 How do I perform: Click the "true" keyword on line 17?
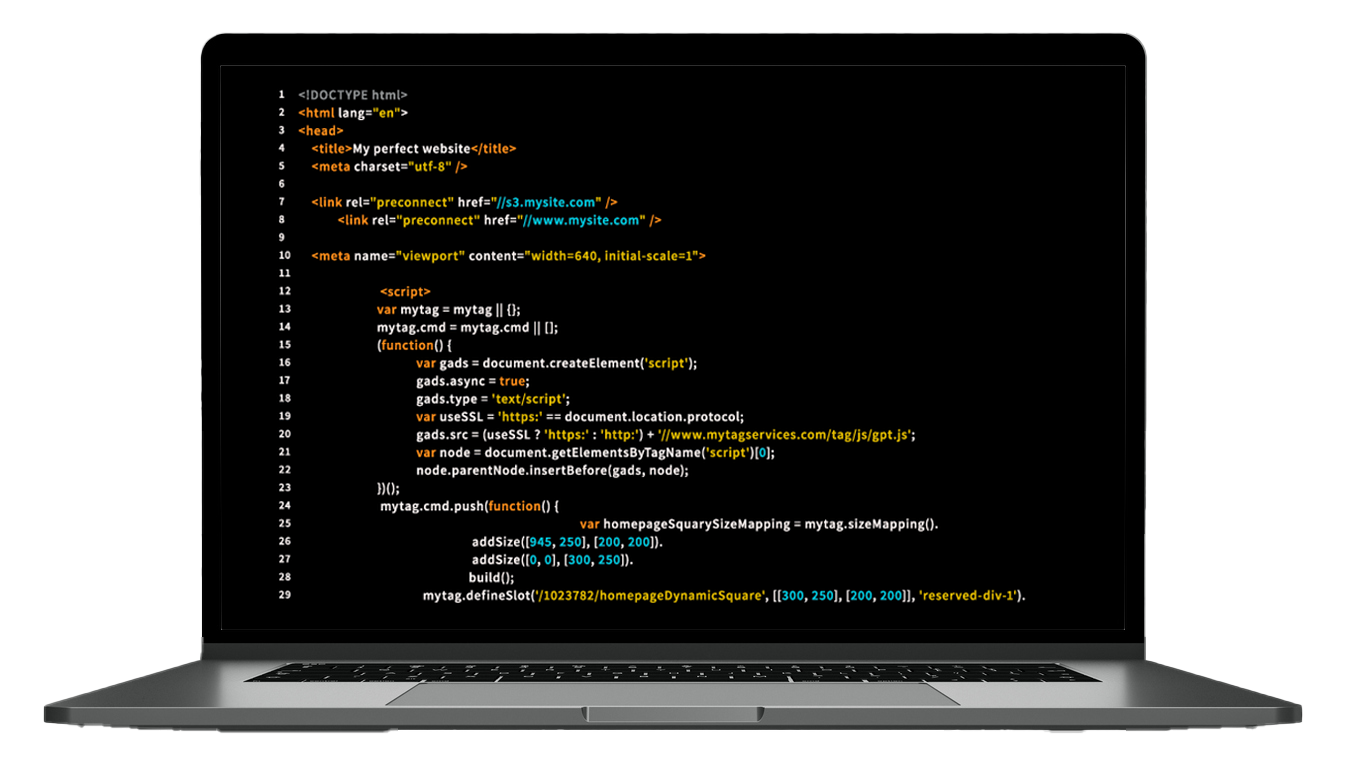tap(512, 381)
